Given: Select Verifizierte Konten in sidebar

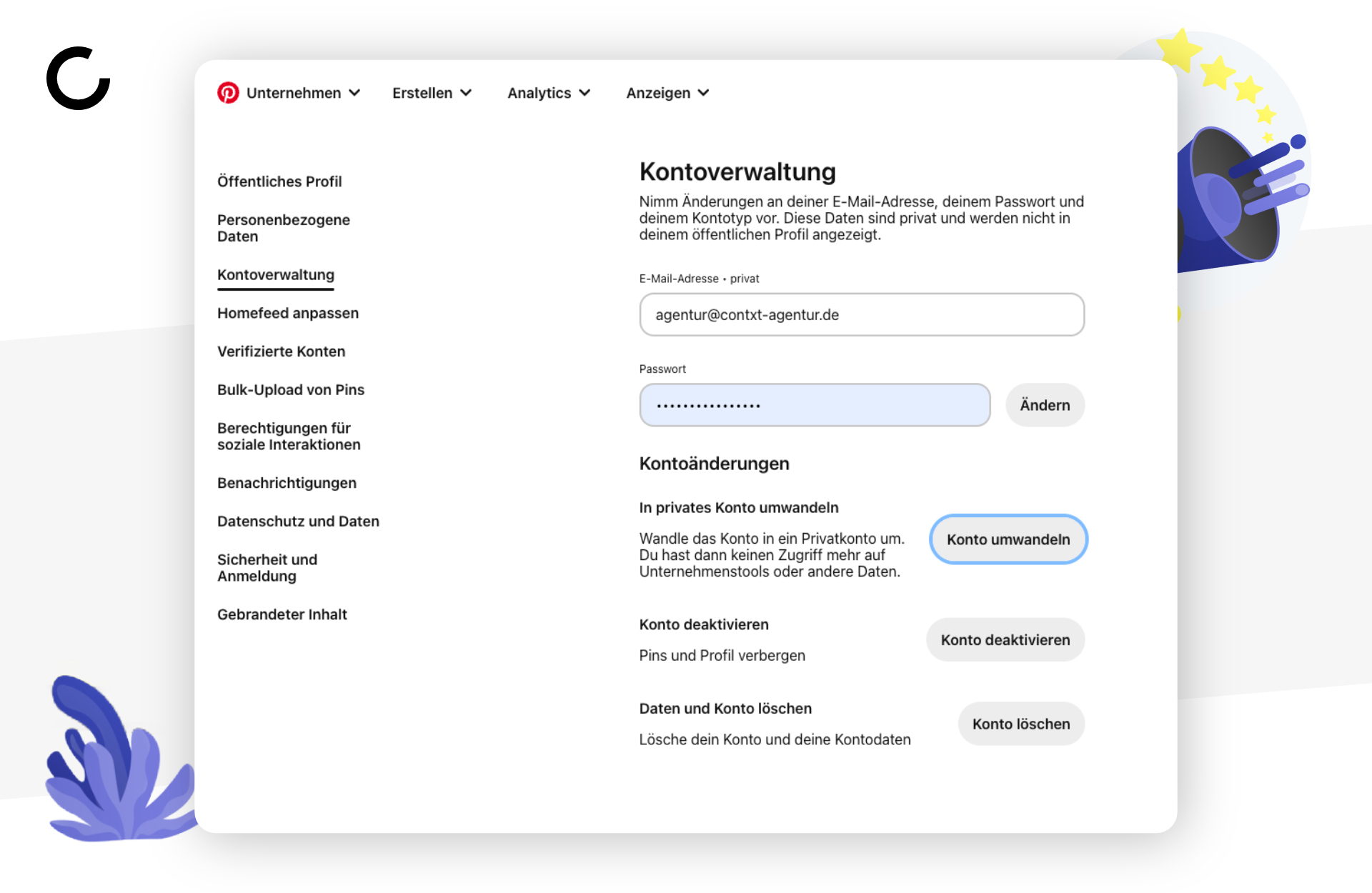Looking at the screenshot, I should coord(282,351).
